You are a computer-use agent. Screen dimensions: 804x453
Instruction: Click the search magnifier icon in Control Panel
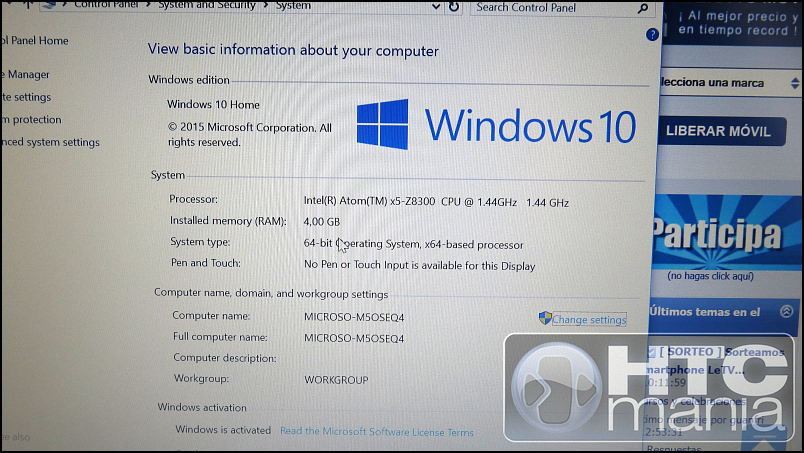(642, 8)
